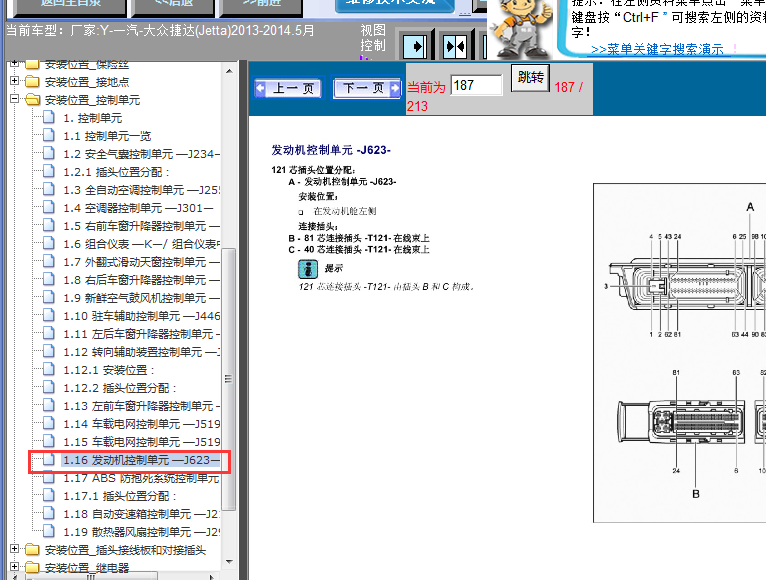766x580 pixels.
Task: Click page icon of 1.3 全自动空调控制单元
Action: [x=49, y=190]
